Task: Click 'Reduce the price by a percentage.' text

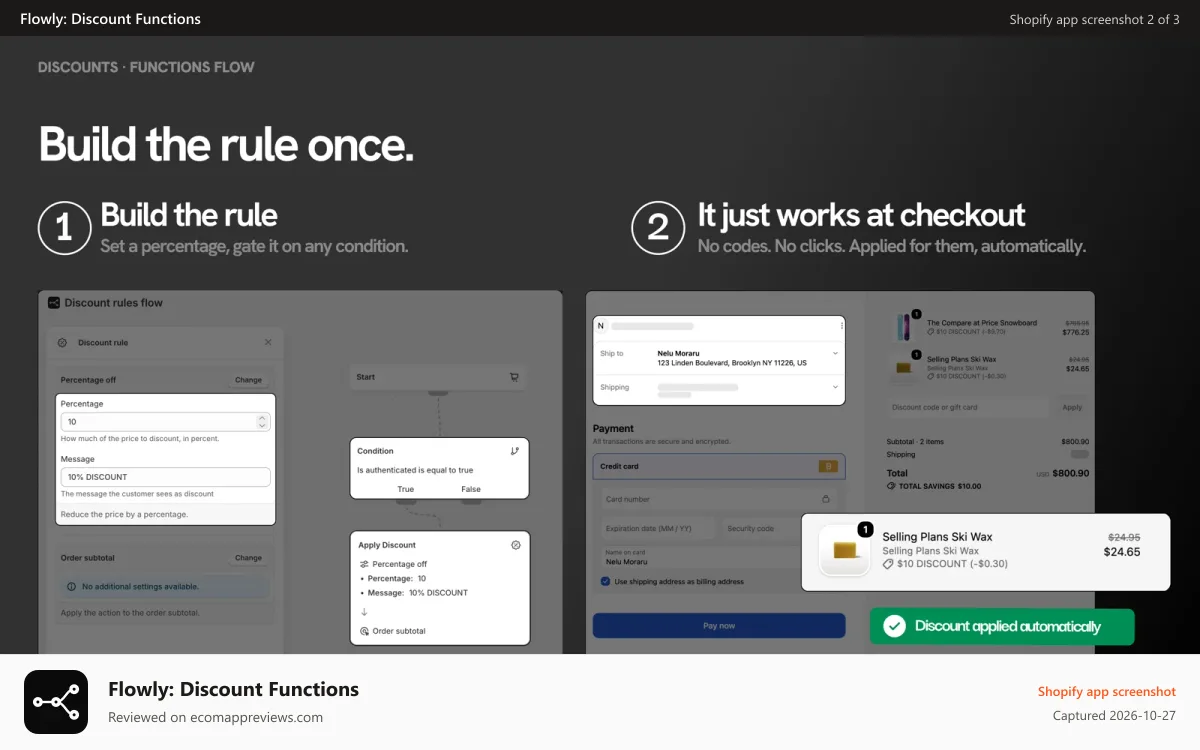Action: [124, 514]
